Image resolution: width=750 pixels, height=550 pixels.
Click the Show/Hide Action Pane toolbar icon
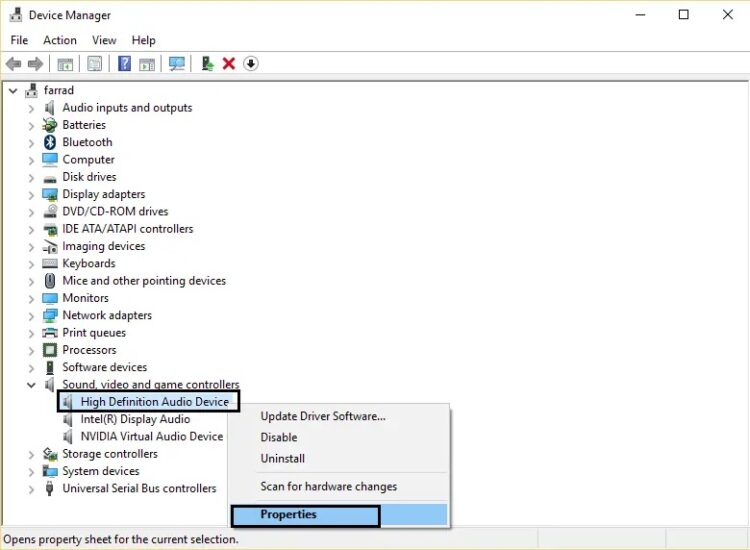[x=147, y=64]
